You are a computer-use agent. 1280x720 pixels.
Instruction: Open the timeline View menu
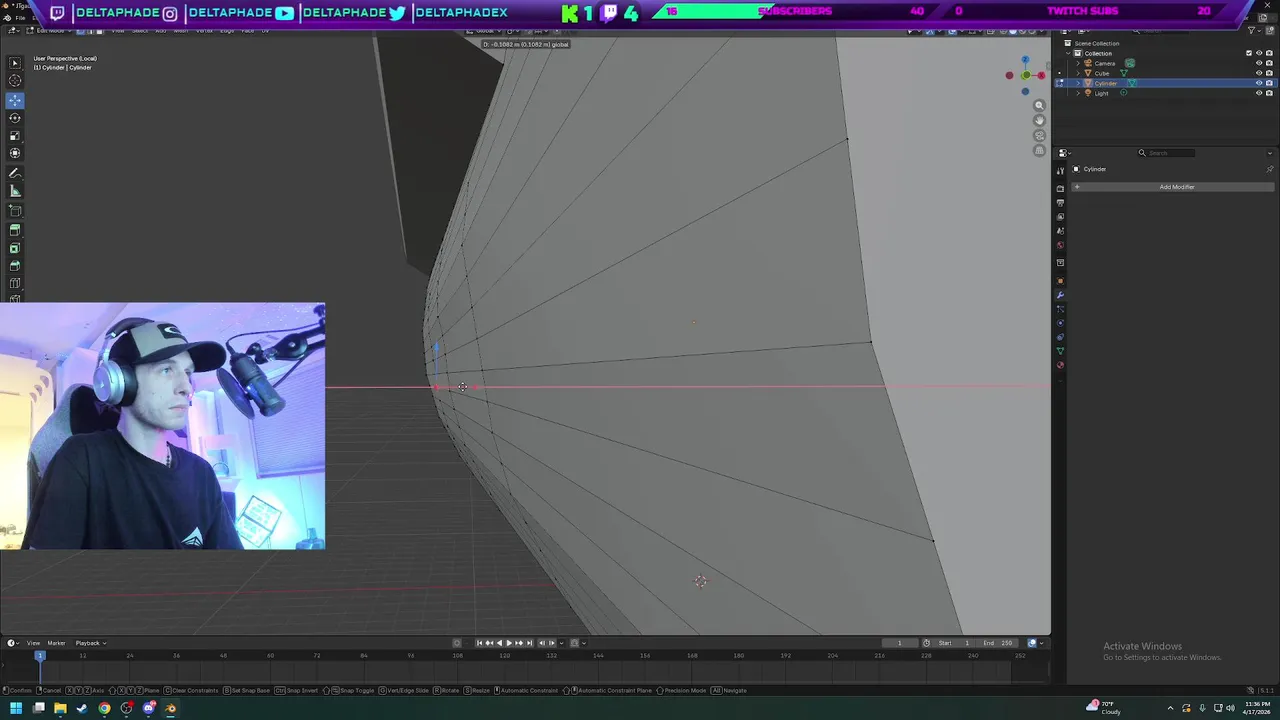pos(33,643)
